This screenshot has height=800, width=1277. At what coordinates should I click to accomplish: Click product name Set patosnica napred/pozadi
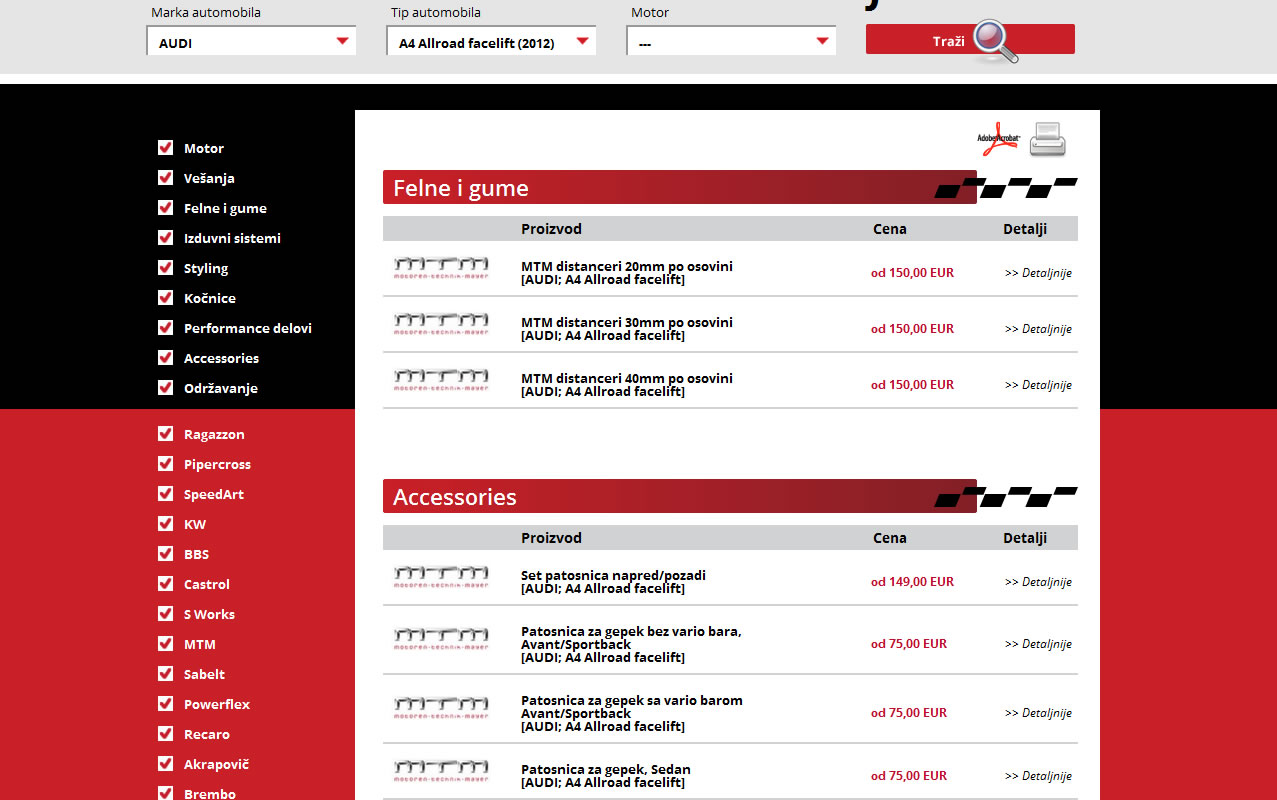pos(613,575)
